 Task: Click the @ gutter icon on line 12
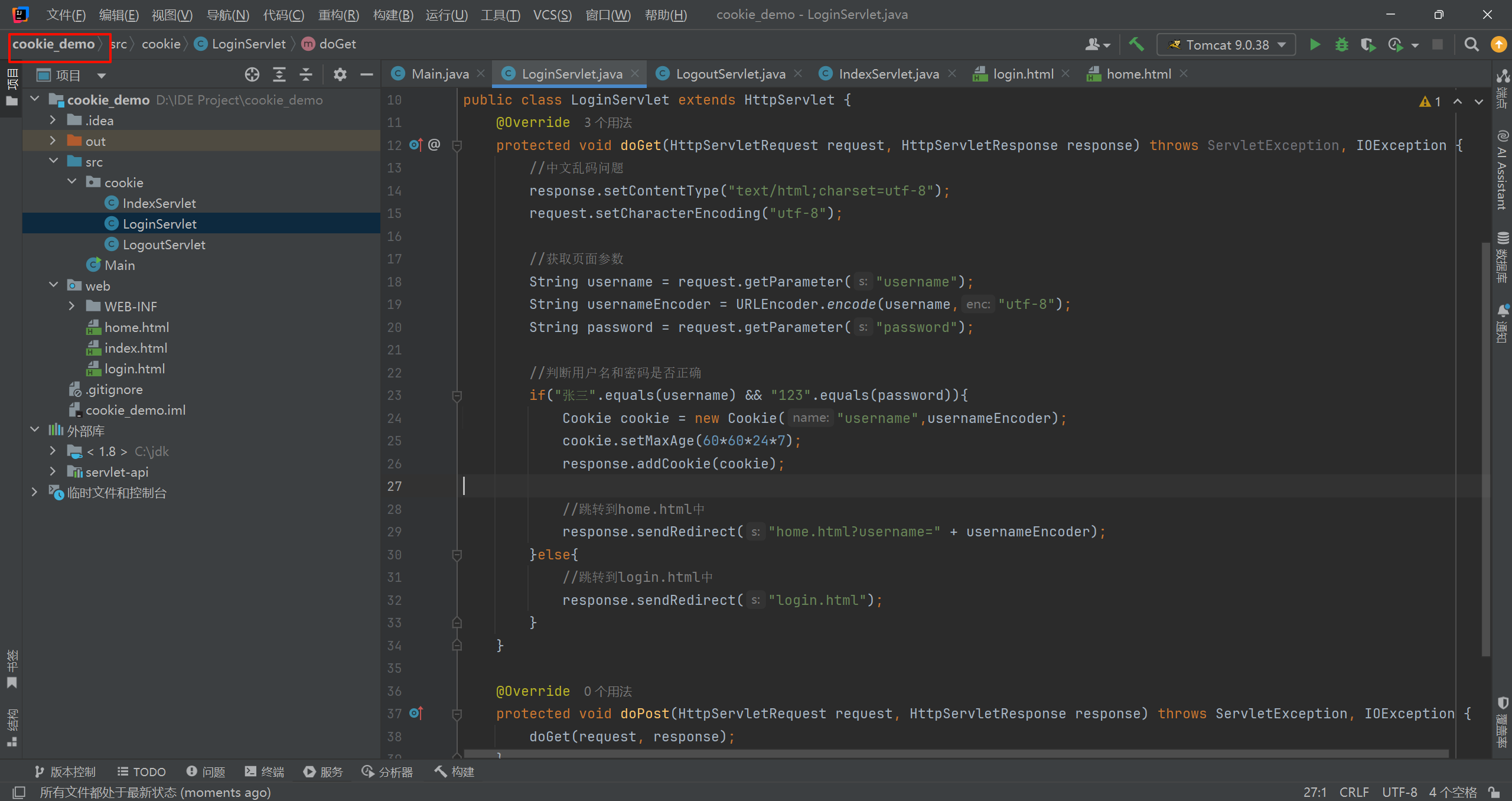pos(434,145)
